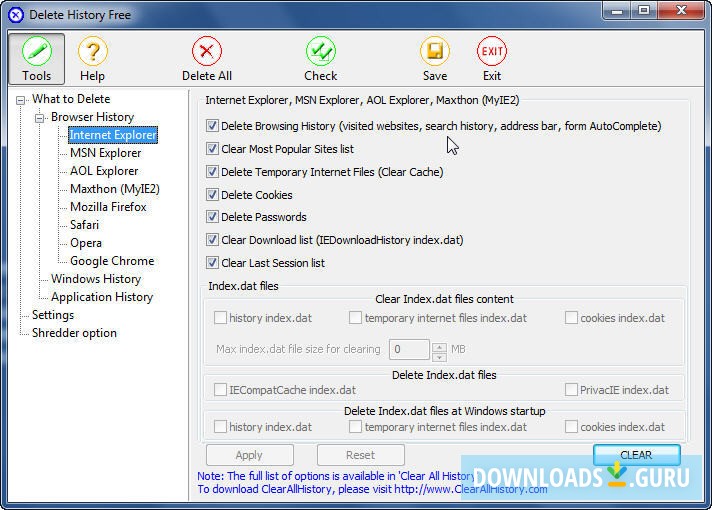This screenshot has height=510, width=712.
Task: Select Opera in the tree
Action: 86,243
